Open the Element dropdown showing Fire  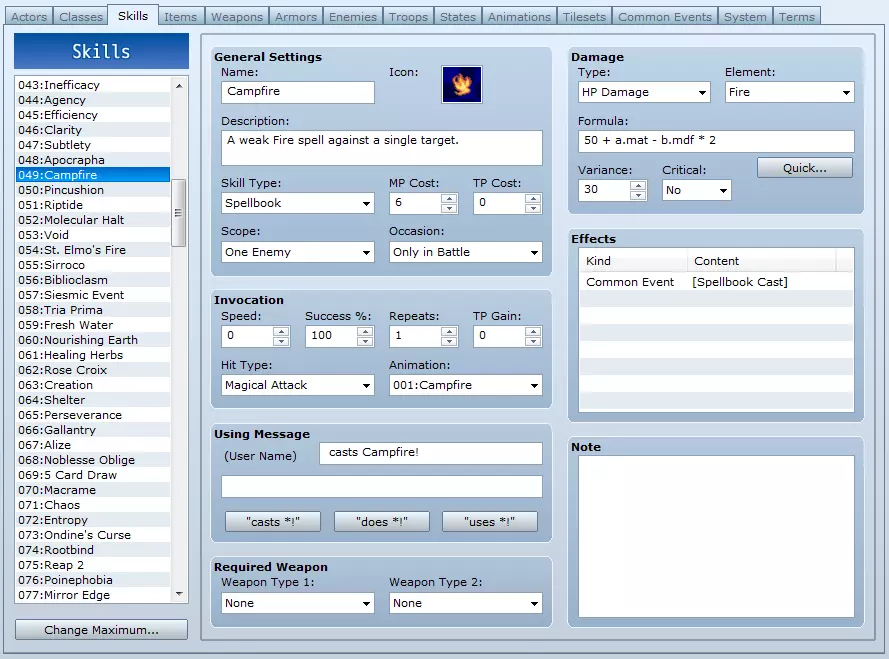[789, 92]
